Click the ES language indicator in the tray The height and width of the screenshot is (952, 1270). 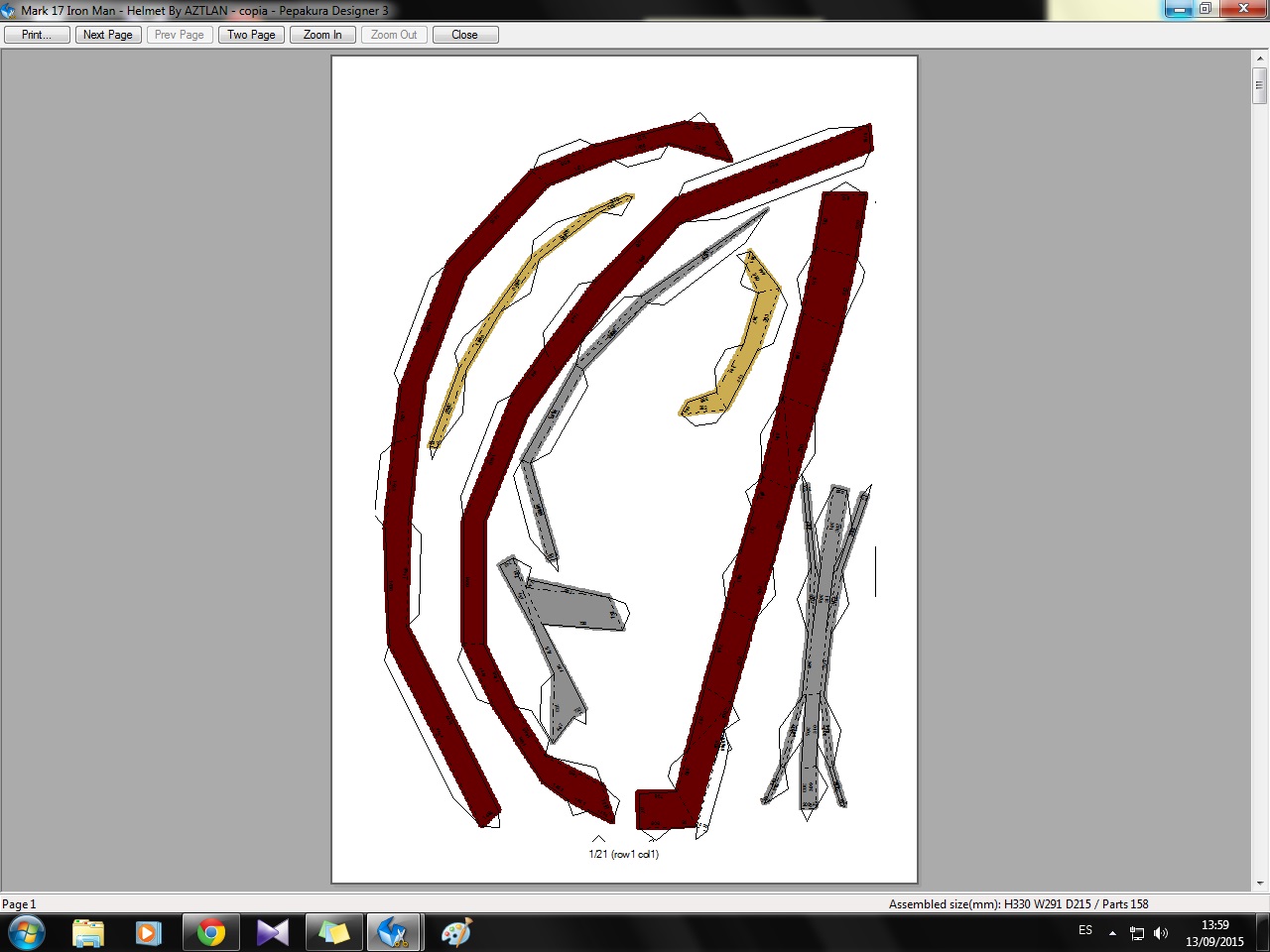[x=1085, y=930]
